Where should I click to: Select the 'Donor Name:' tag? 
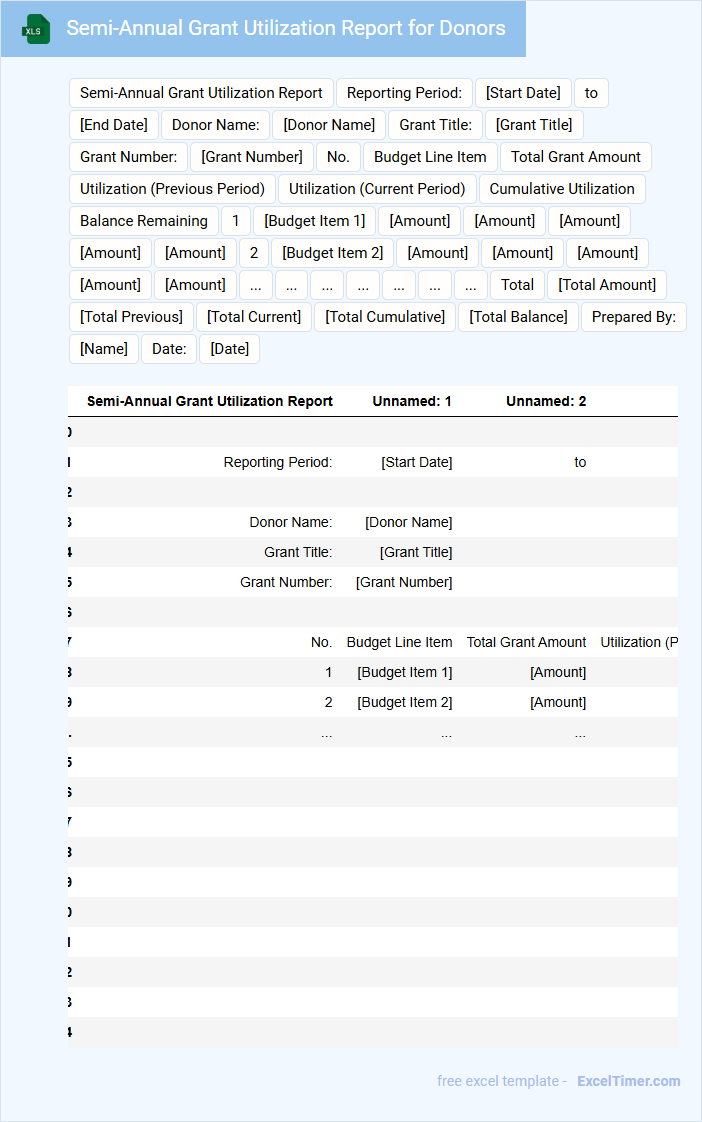point(215,125)
